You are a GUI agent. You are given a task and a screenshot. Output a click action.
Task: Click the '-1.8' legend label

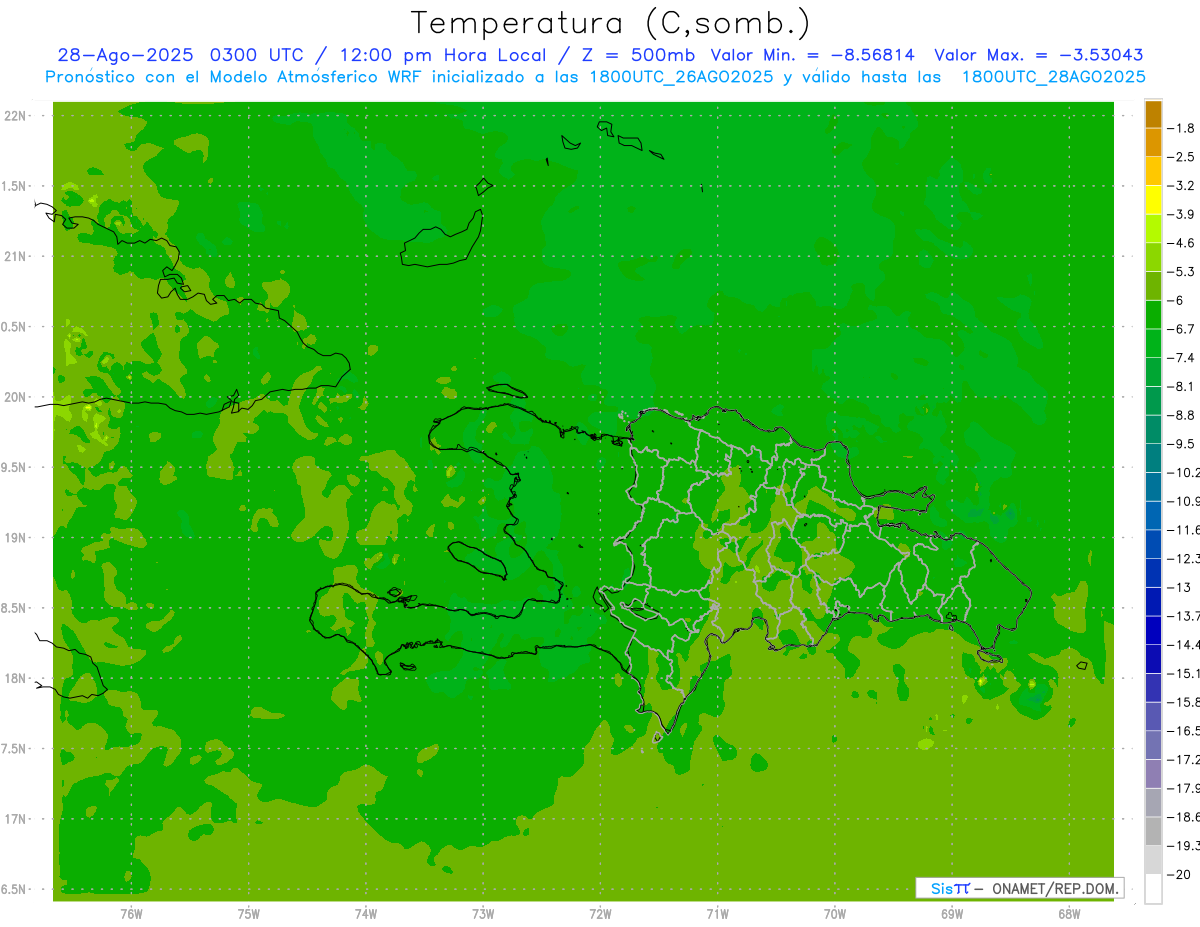1182,128
